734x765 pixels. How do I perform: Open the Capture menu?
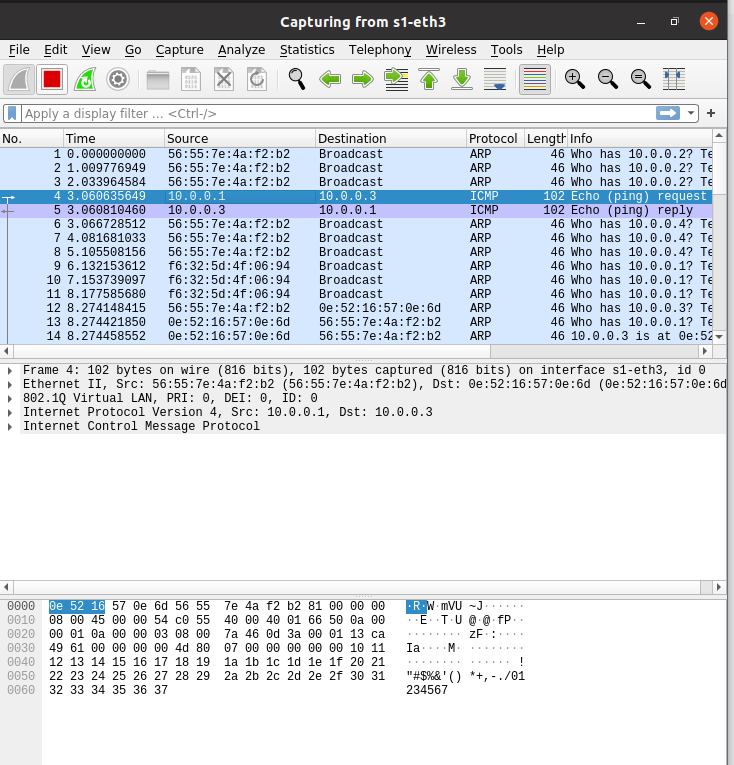[x=180, y=50]
